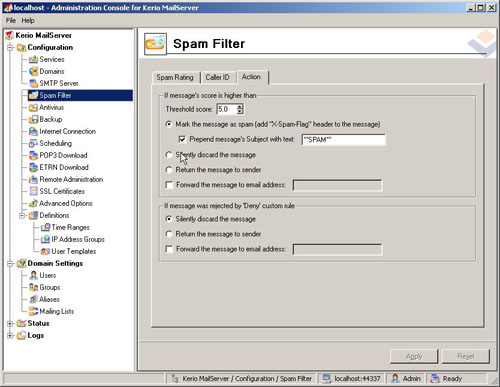Image resolution: width=500 pixels, height=387 pixels.
Task: Click the Reset button
Action: 466,356
